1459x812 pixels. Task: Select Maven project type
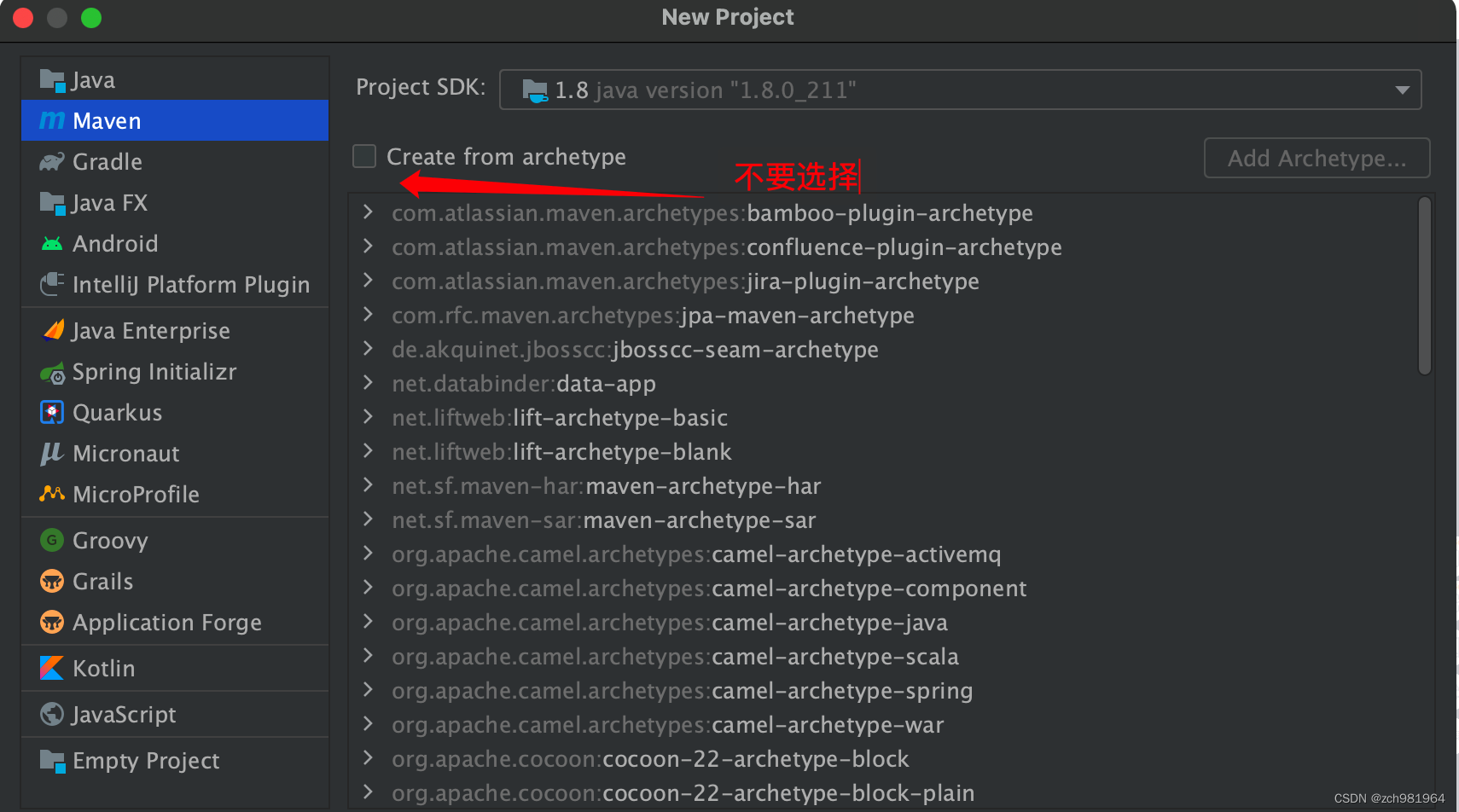pos(175,120)
